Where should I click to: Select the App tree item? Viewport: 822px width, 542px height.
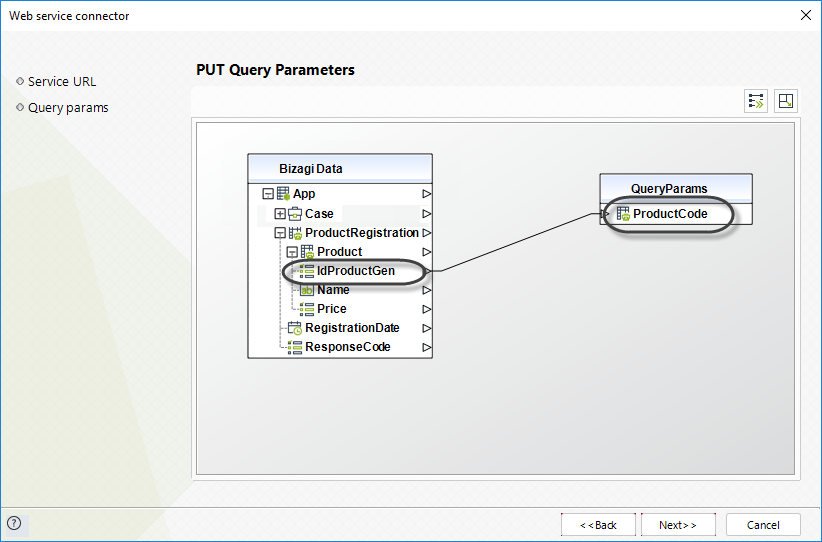(304, 194)
